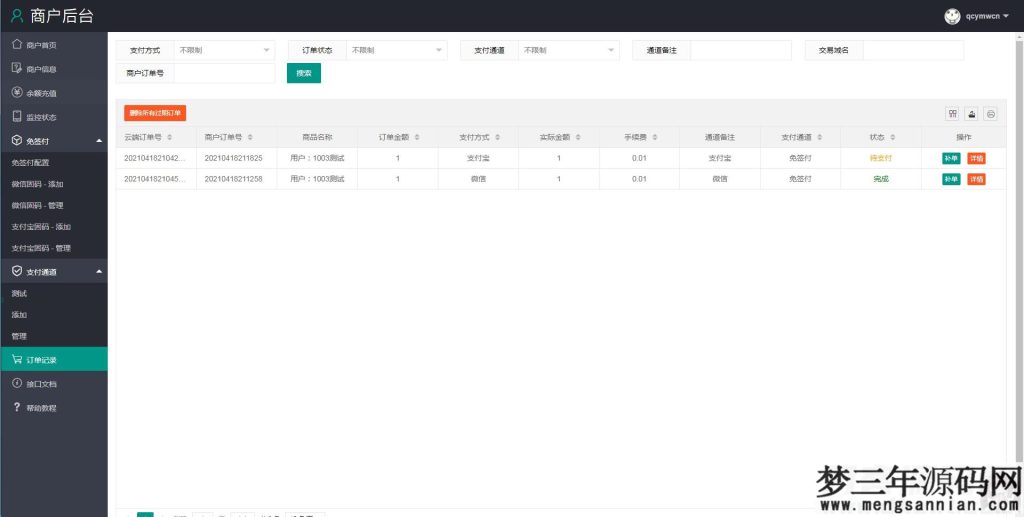
Task: Click the user avatar in the header
Action: click(x=952, y=16)
